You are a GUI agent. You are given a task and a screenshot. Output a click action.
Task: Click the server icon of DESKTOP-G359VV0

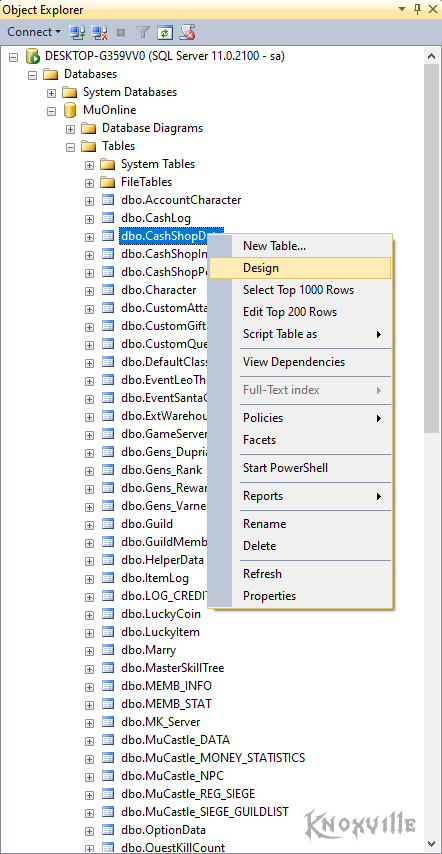tap(32, 56)
